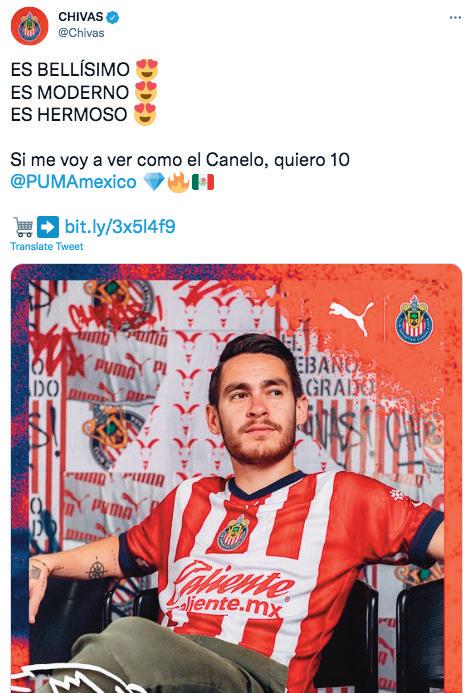
Task: Click the fire emoji
Action: click(178, 182)
